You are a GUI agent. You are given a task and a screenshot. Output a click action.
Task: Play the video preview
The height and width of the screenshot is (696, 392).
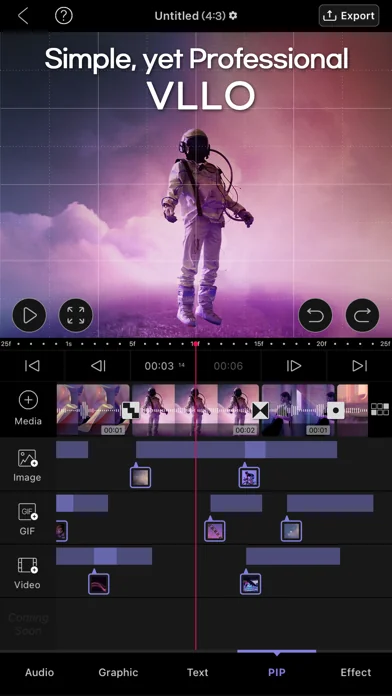[29, 315]
